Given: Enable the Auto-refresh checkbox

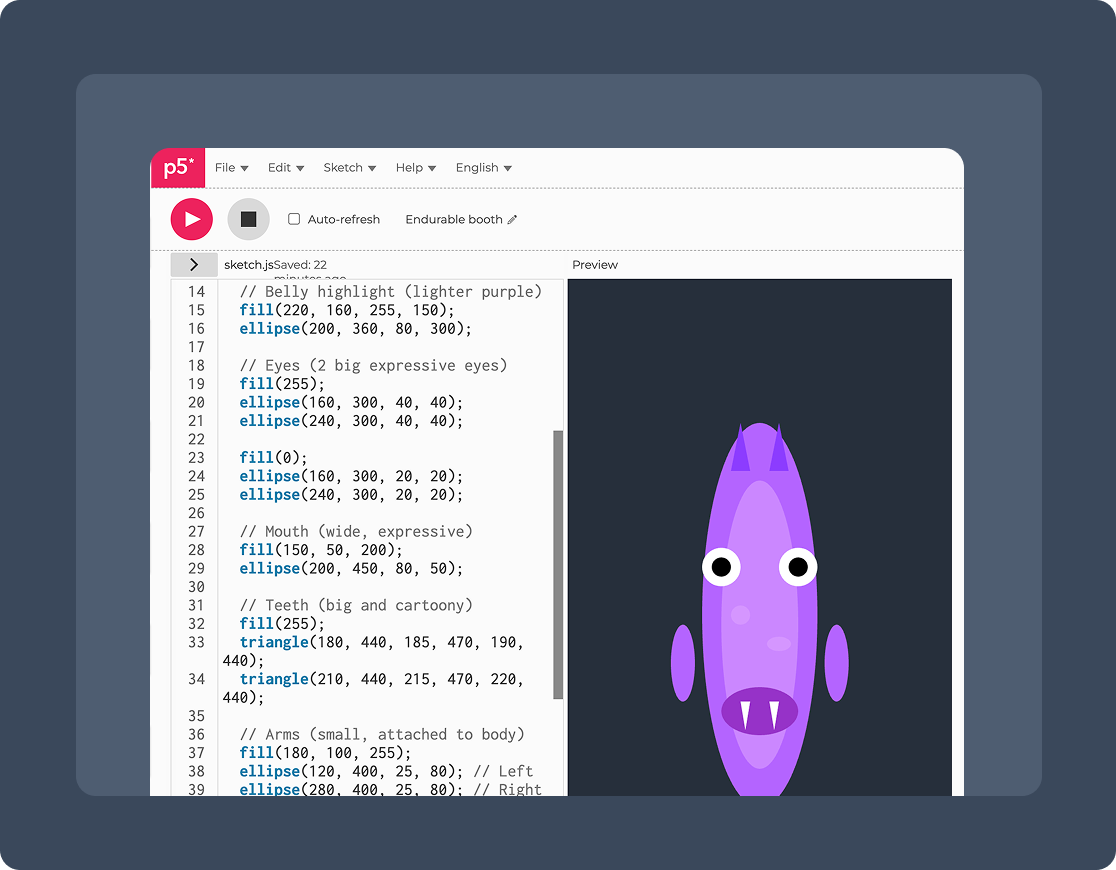Looking at the screenshot, I should point(294,219).
